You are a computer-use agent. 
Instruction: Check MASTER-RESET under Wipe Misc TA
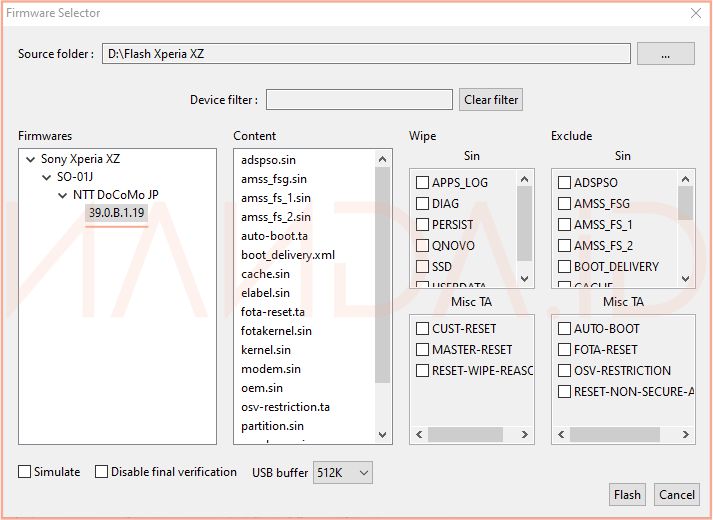pyautogui.click(x=423, y=350)
